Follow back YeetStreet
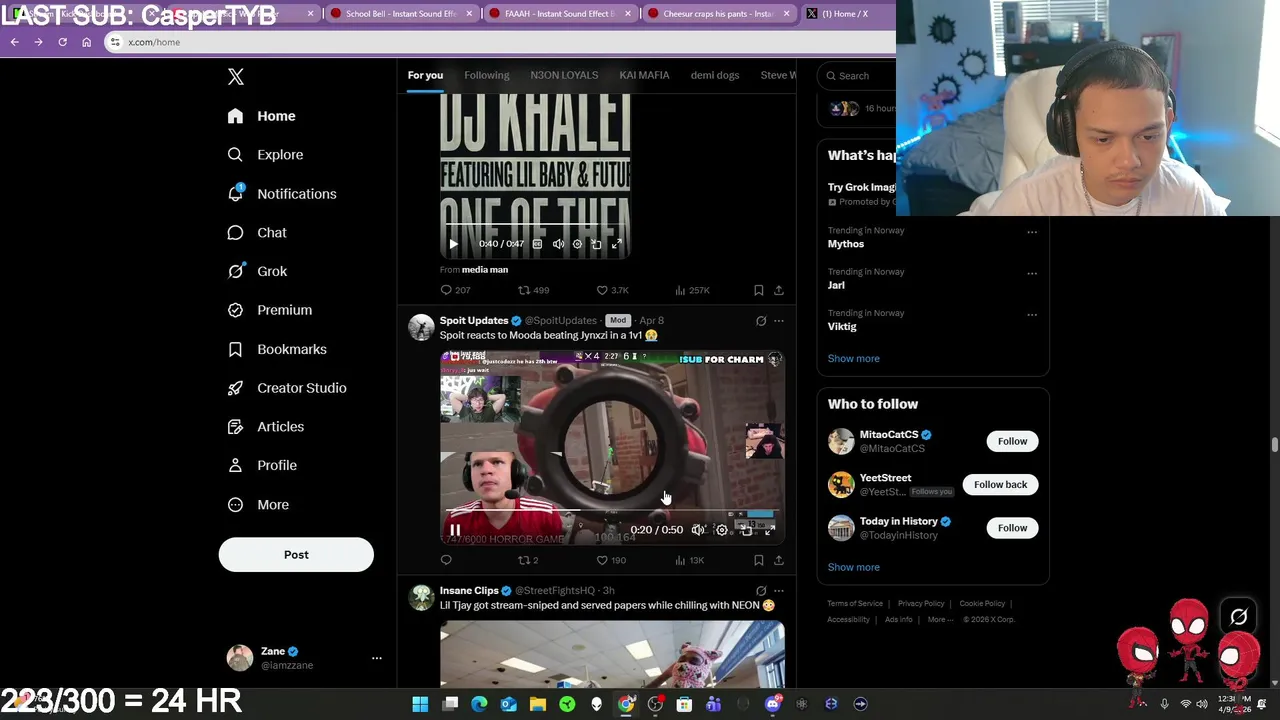Viewport: 1280px width, 720px height. tap(1000, 485)
